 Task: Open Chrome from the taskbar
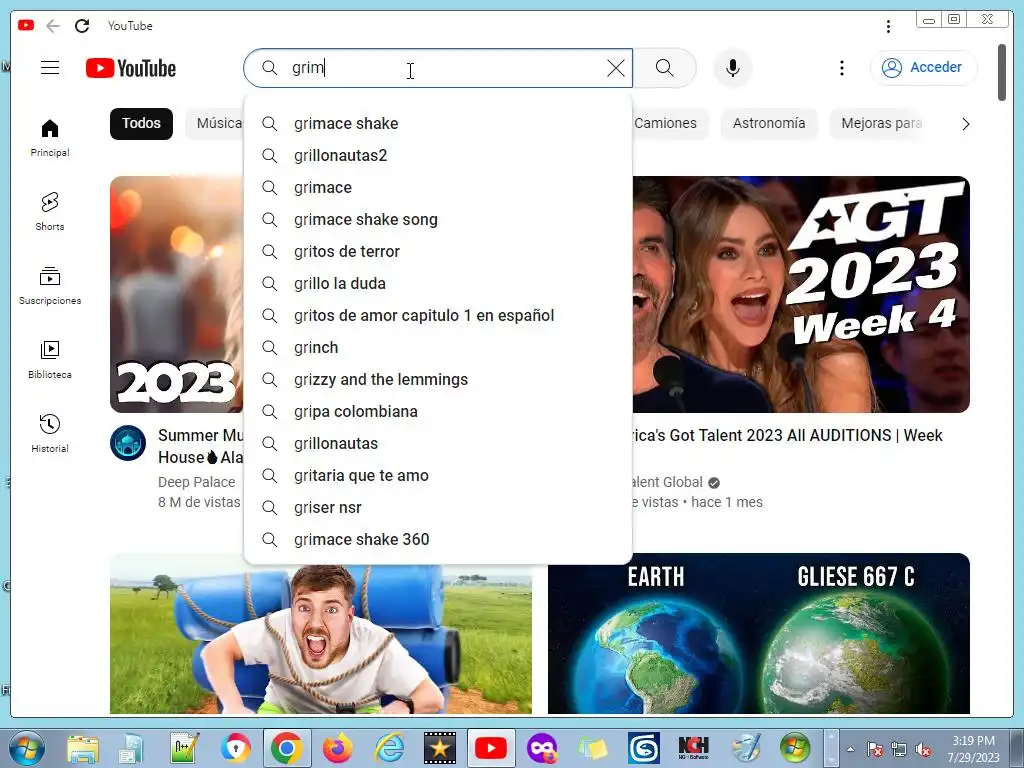click(286, 748)
